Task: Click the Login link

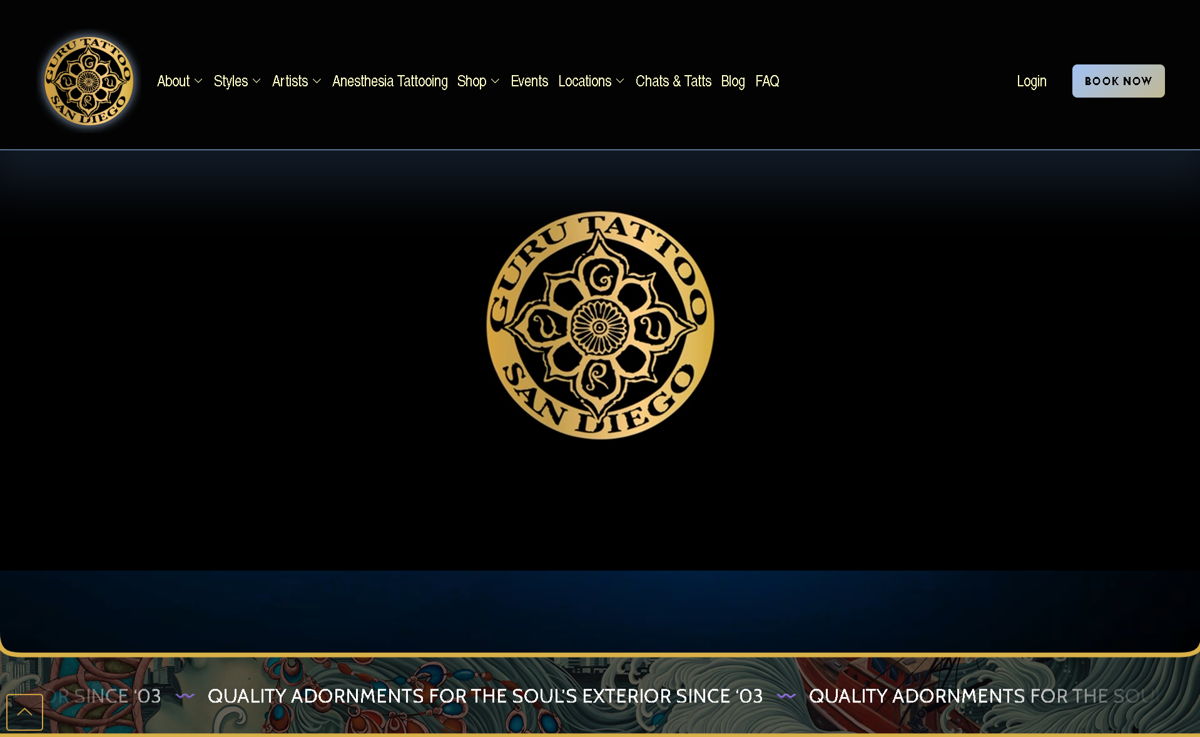Action: (x=1032, y=81)
